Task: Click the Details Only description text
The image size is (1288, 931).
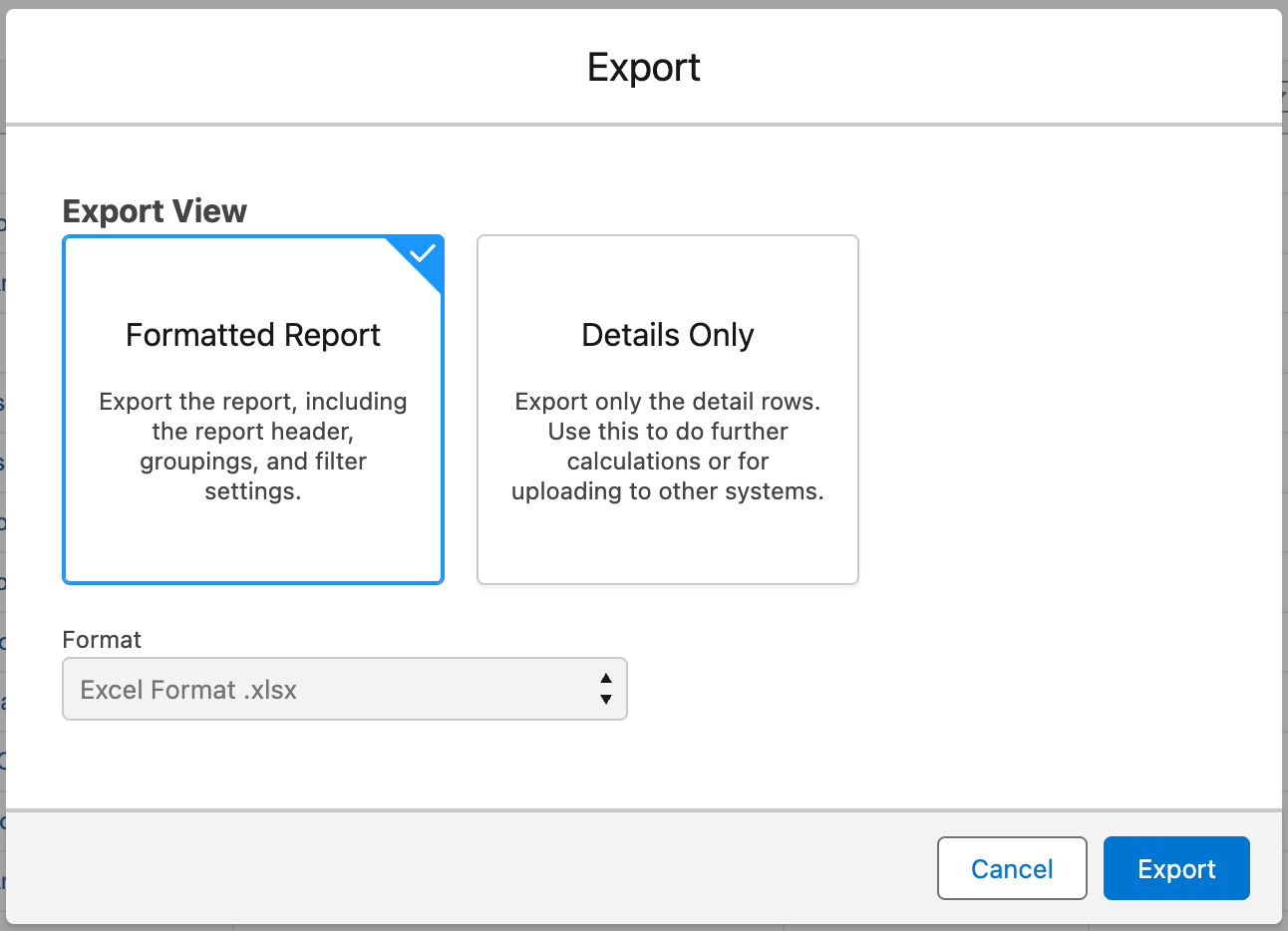Action: click(x=667, y=446)
